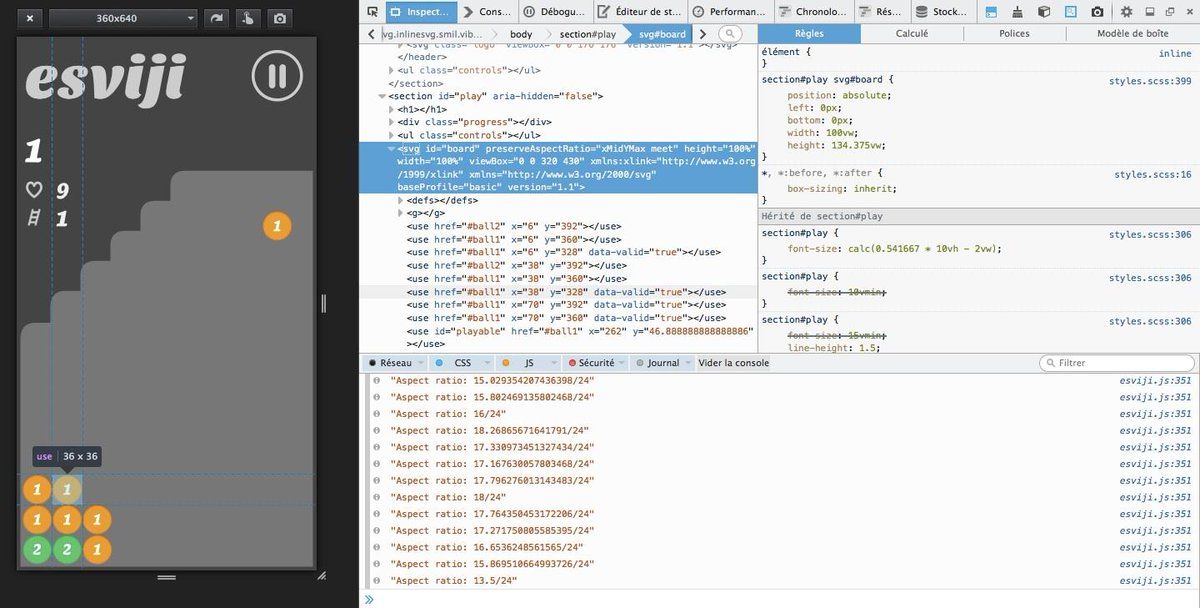Open the 360x640 viewport size dropdown
The image size is (1200, 608).
(x=123, y=18)
